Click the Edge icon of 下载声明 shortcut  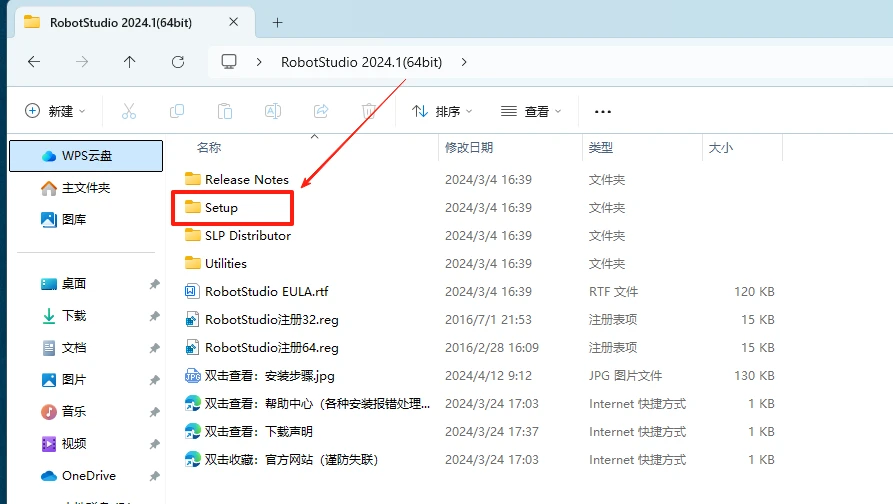tap(192, 431)
